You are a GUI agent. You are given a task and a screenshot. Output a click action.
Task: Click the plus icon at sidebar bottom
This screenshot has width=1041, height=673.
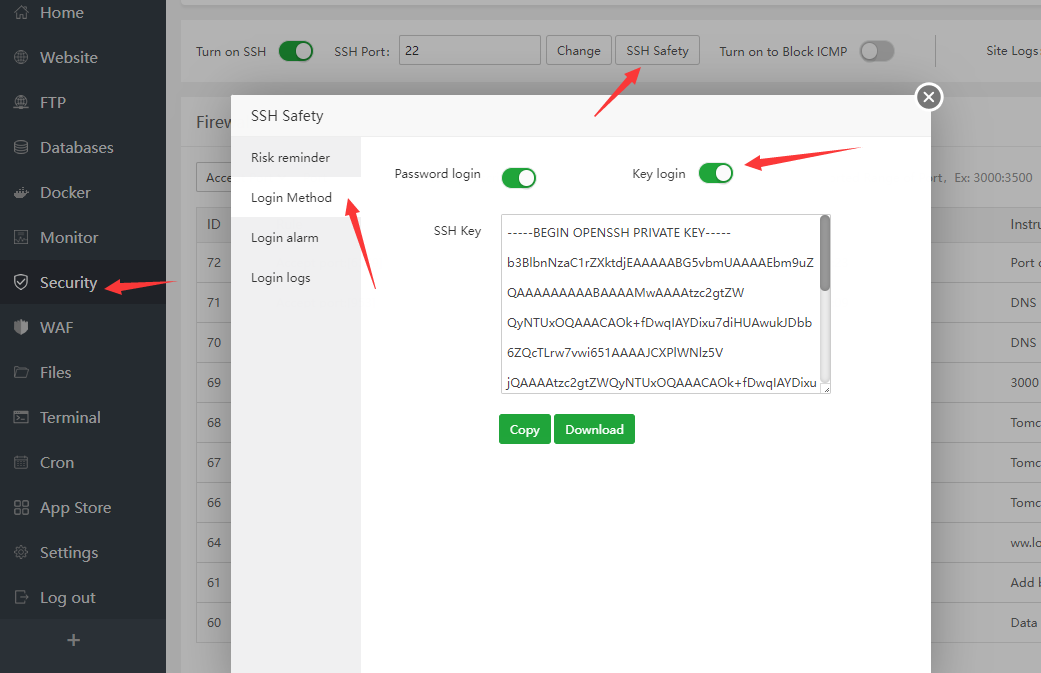[x=74, y=640]
